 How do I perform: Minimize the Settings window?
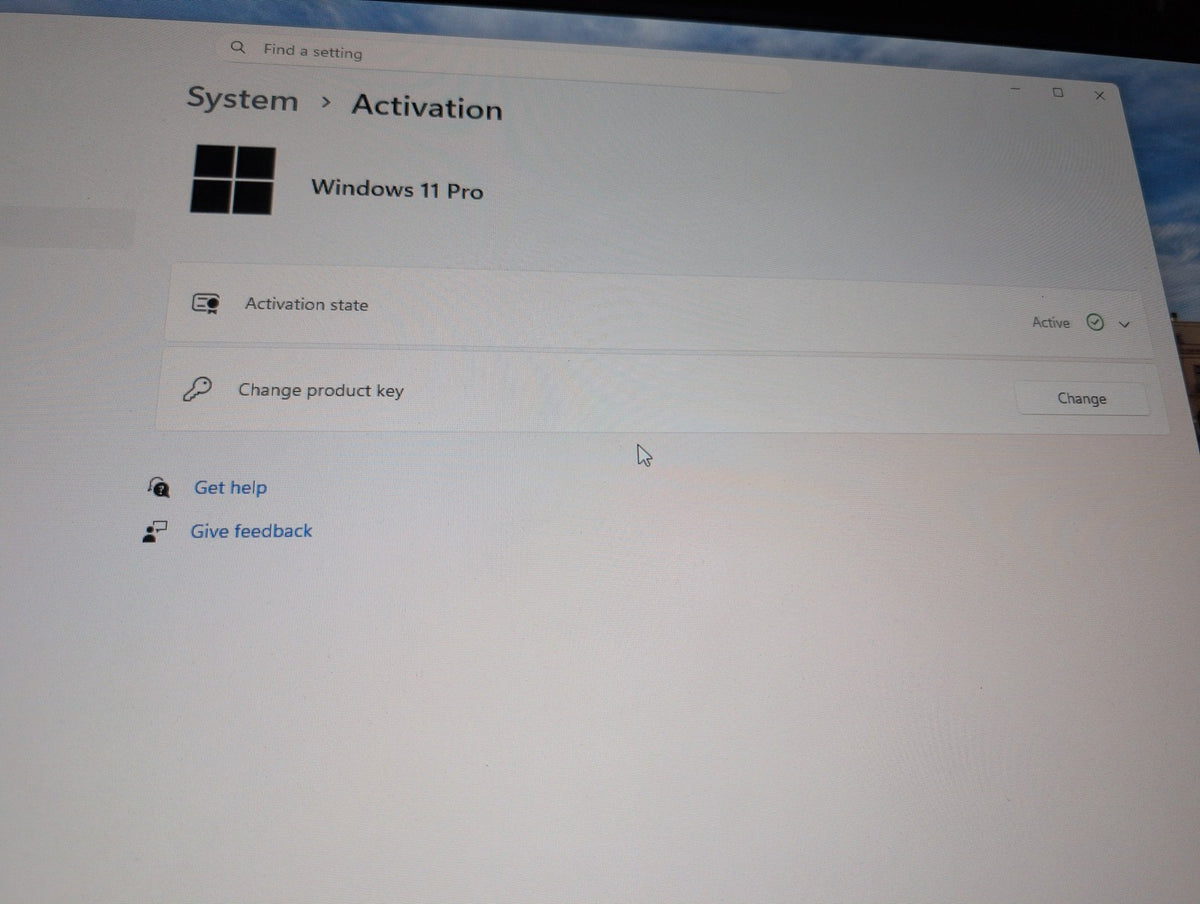(1016, 90)
